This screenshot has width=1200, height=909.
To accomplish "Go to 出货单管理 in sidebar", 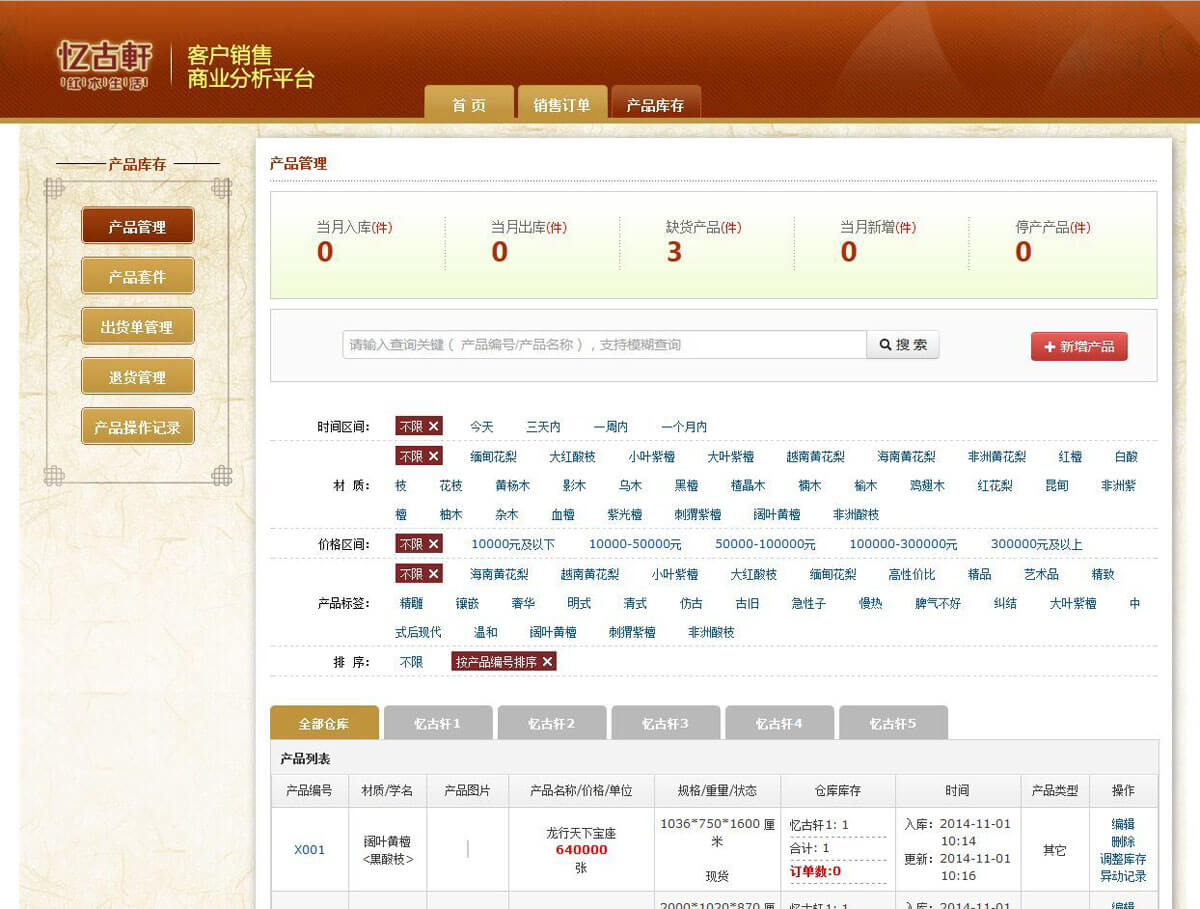I will pyautogui.click(x=137, y=327).
